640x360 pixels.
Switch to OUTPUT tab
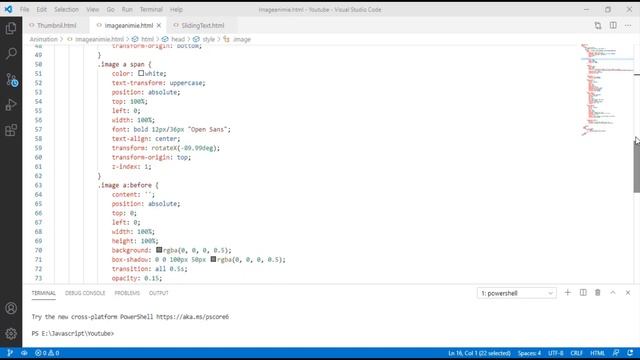(x=158, y=293)
